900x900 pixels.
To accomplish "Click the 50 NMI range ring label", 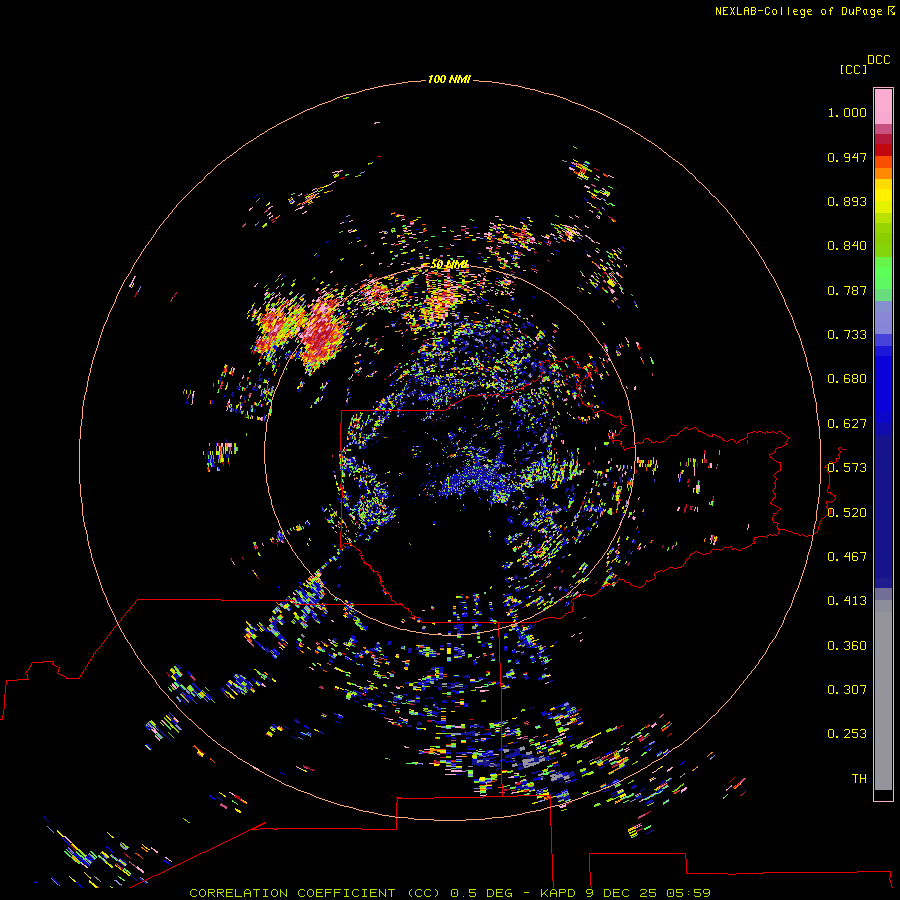I will pyautogui.click(x=449, y=265).
